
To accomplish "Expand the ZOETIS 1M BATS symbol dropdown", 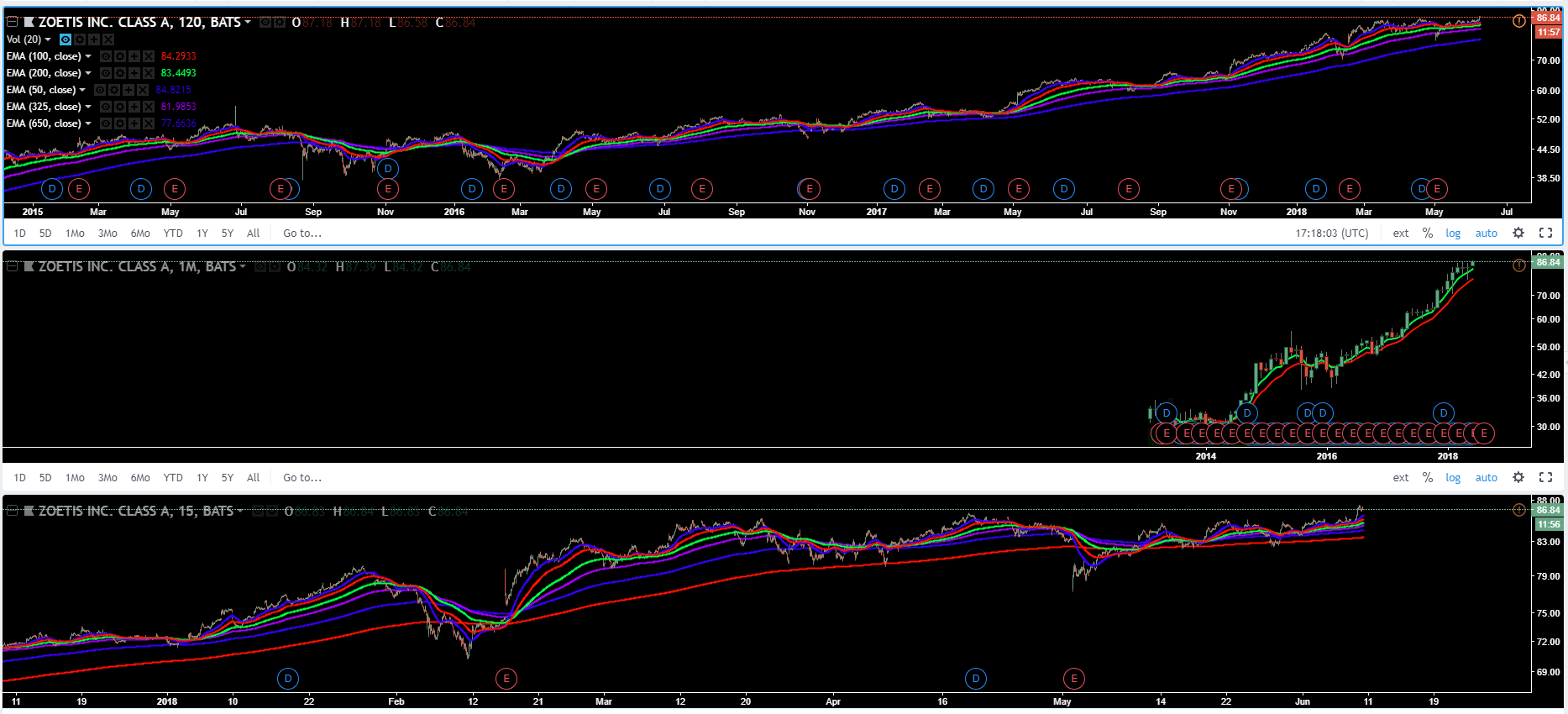I will pyautogui.click(x=243, y=267).
